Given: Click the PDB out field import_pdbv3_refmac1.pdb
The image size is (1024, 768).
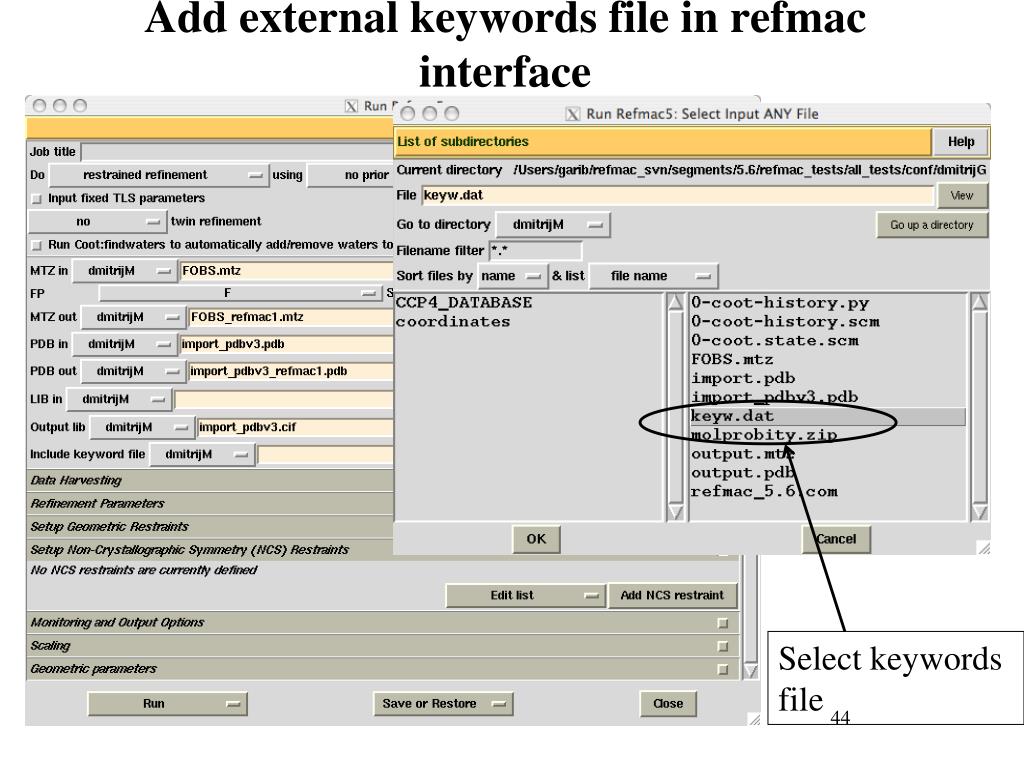Looking at the screenshot, I should 291,372.
